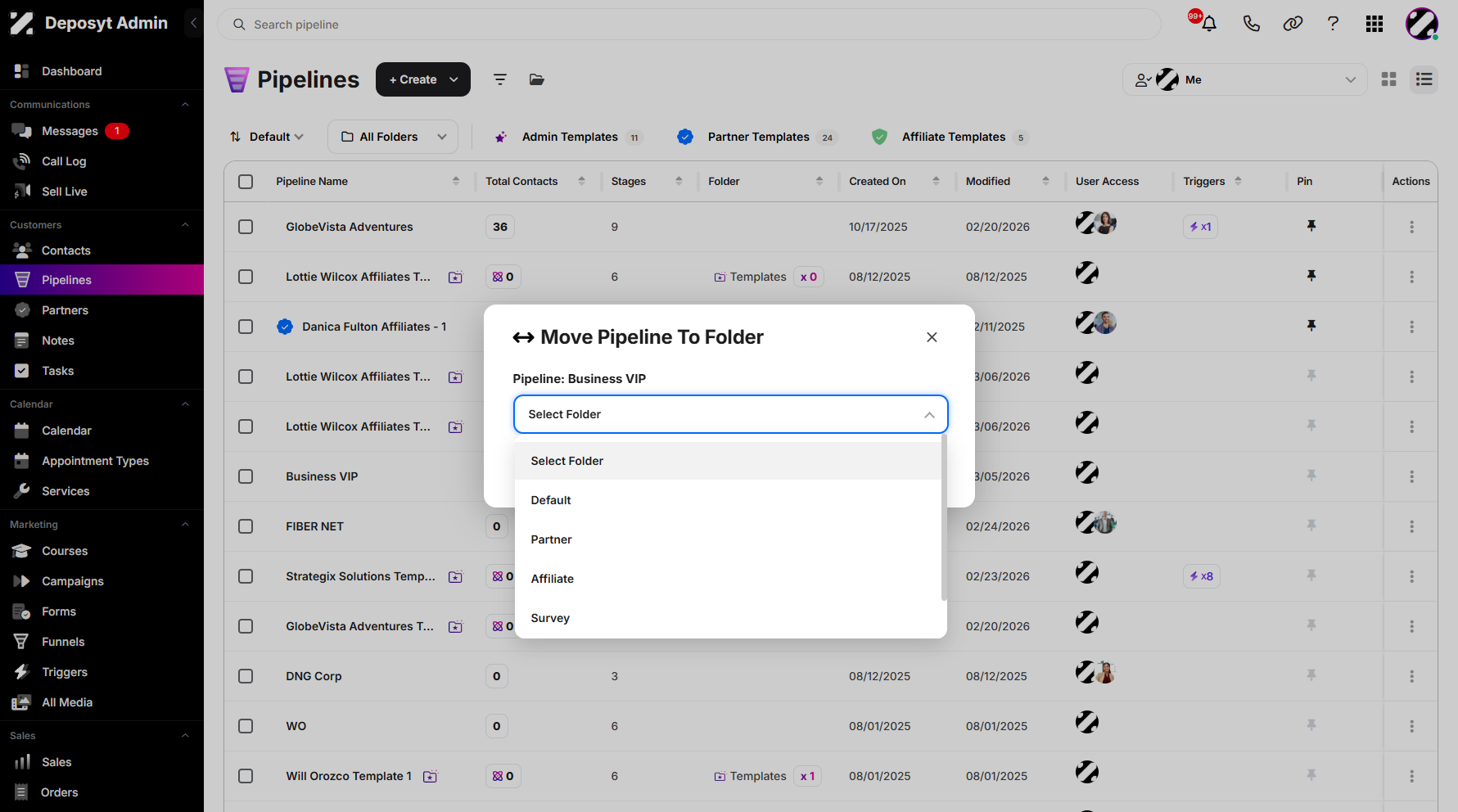Open Partner Templates tab

pos(757,137)
